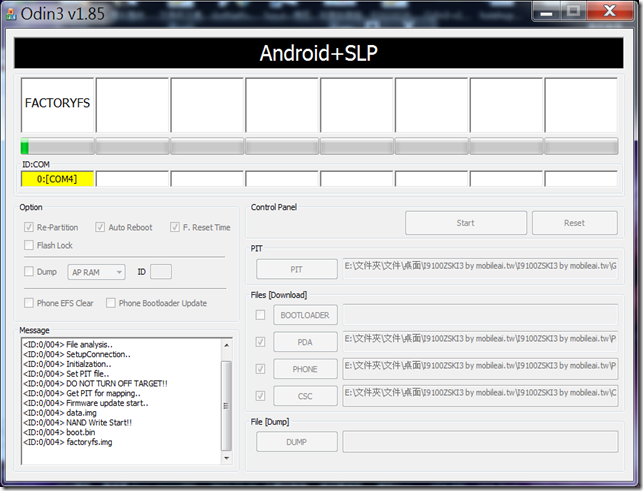The width and height of the screenshot is (643, 491).
Task: Click the CSC file button
Action: pos(306,396)
